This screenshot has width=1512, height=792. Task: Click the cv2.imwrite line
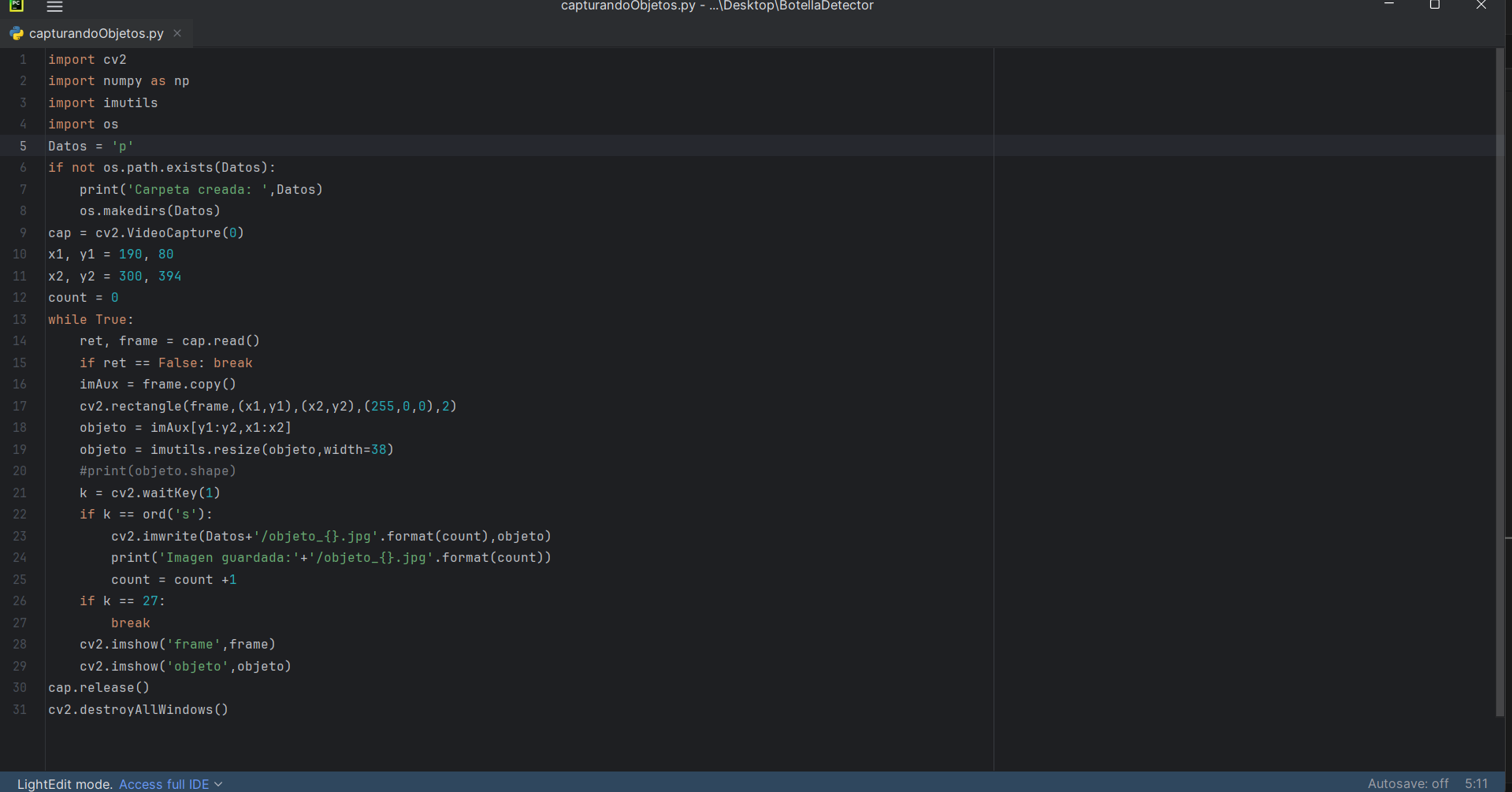[331, 536]
